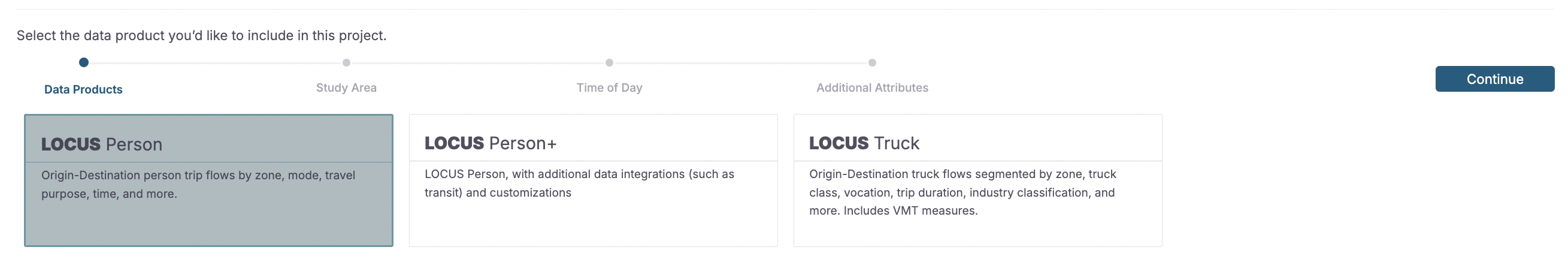
Task: Click the Data Products step dot
Action: pyautogui.click(x=84, y=62)
